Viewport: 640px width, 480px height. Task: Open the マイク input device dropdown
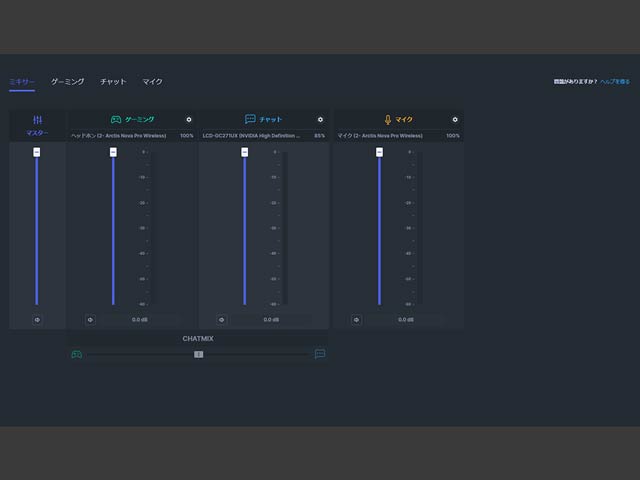pos(380,136)
